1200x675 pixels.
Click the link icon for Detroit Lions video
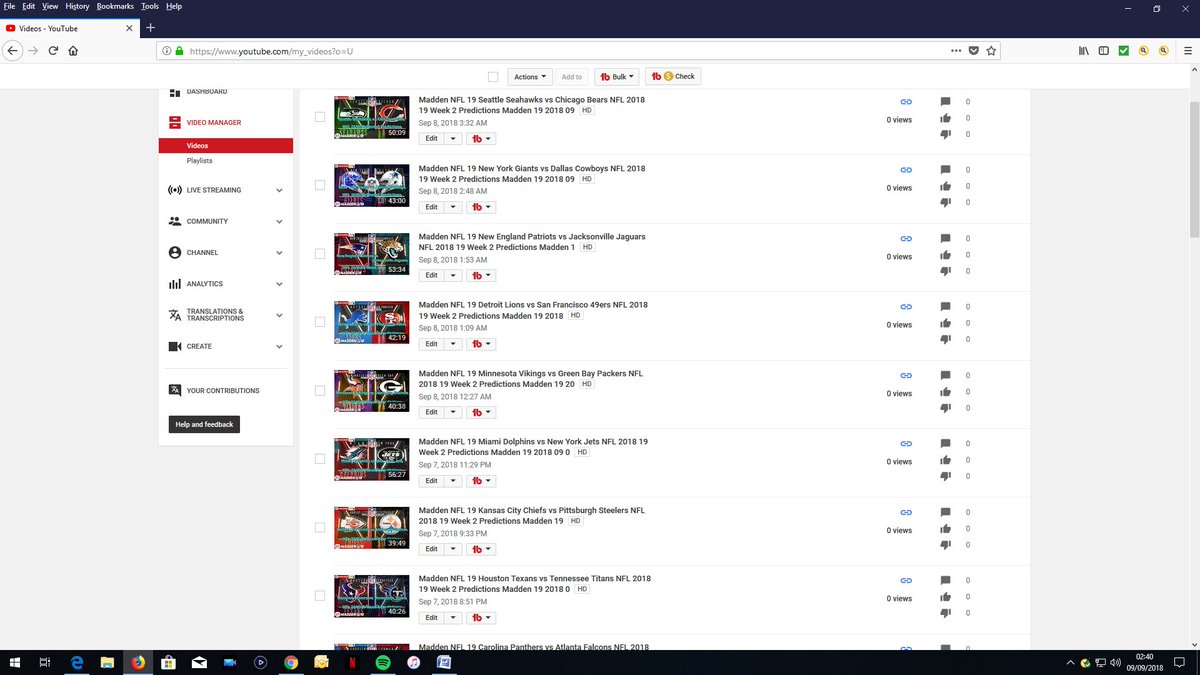point(906,307)
